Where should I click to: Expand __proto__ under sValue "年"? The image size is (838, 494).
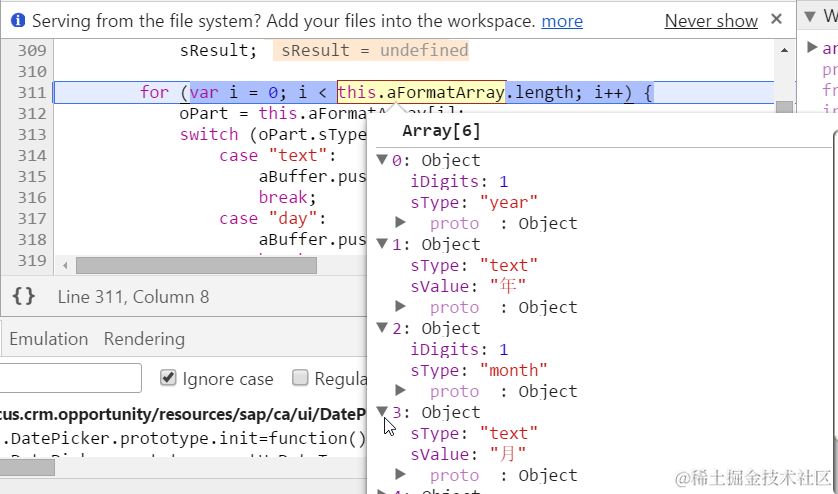coord(400,306)
